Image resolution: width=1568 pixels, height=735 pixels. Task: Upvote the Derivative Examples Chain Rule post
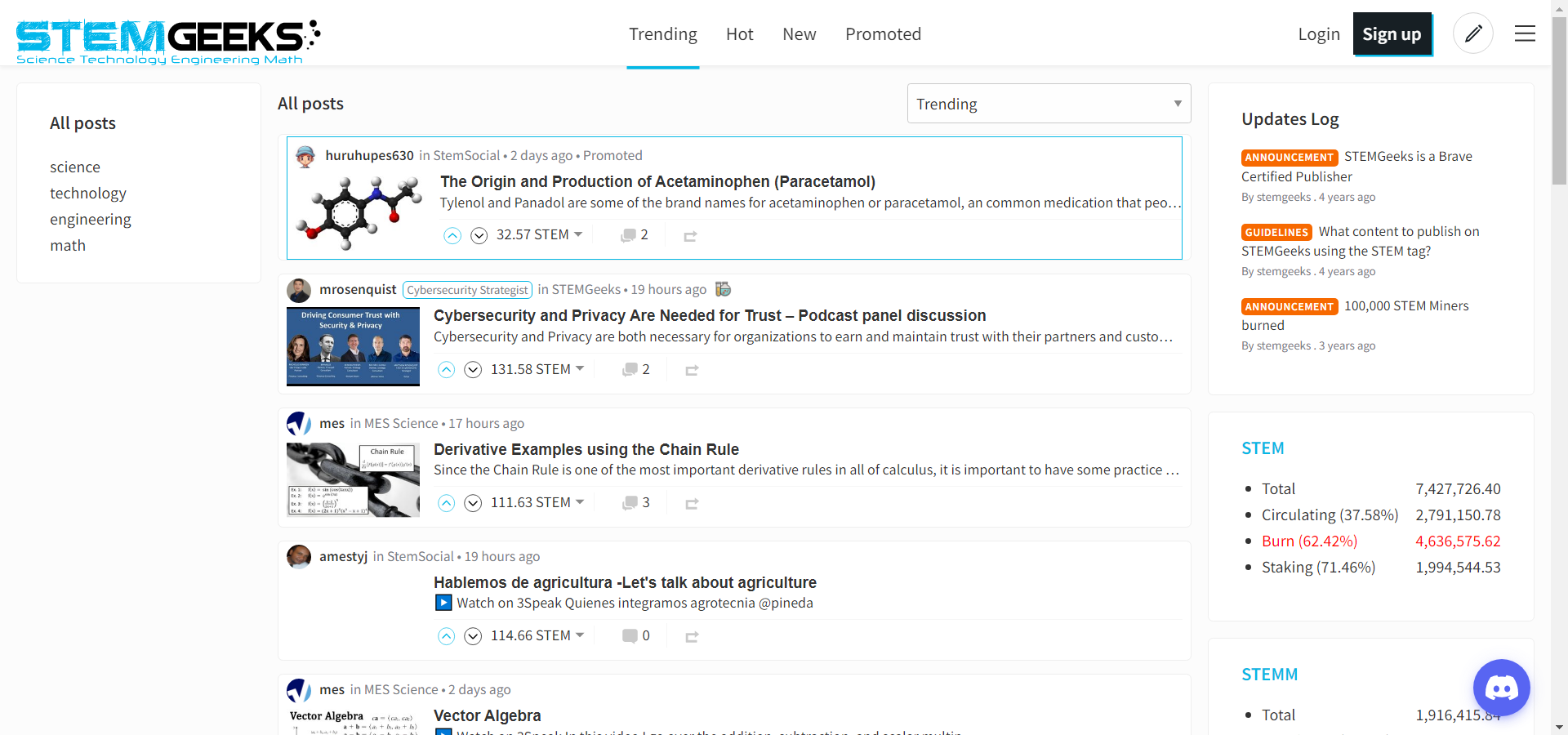(447, 503)
